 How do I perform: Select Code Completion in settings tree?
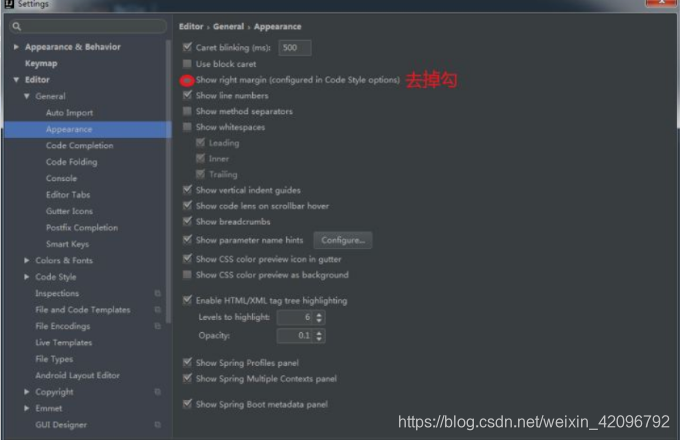80,146
